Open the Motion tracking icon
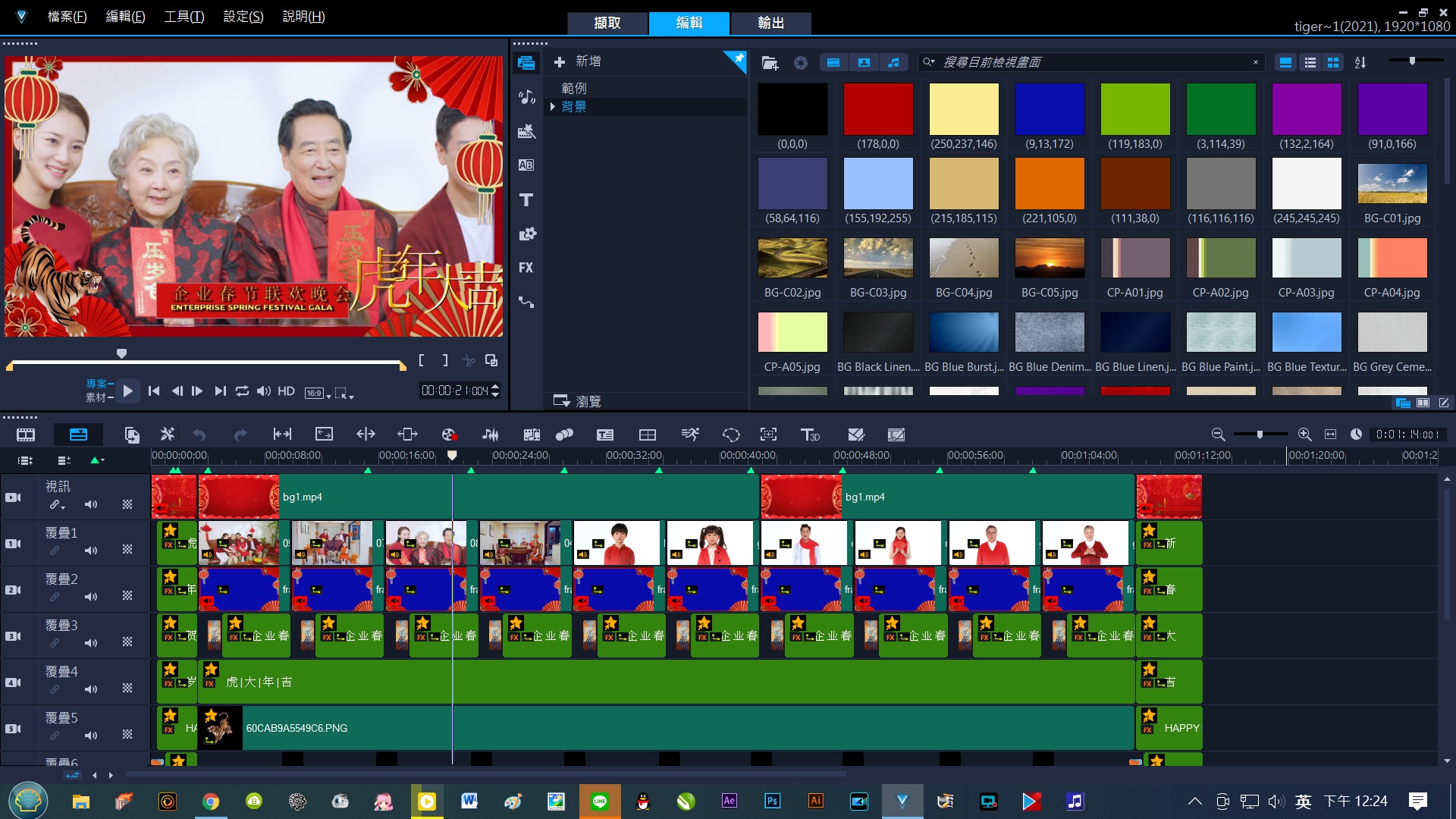The image size is (1456, 819). click(x=769, y=435)
